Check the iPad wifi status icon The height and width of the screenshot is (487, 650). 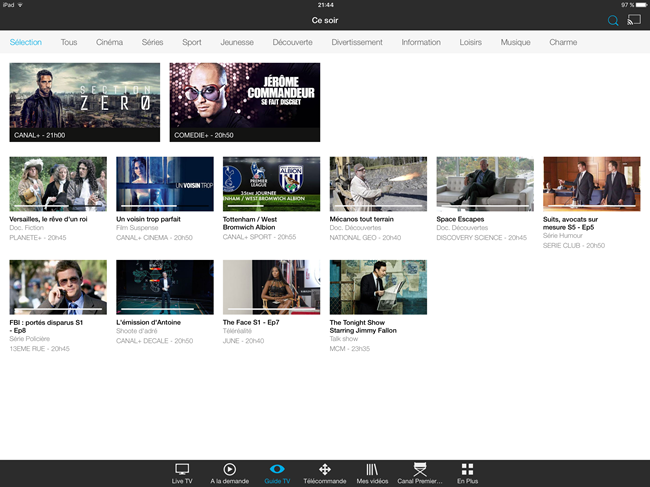click(20, 5)
